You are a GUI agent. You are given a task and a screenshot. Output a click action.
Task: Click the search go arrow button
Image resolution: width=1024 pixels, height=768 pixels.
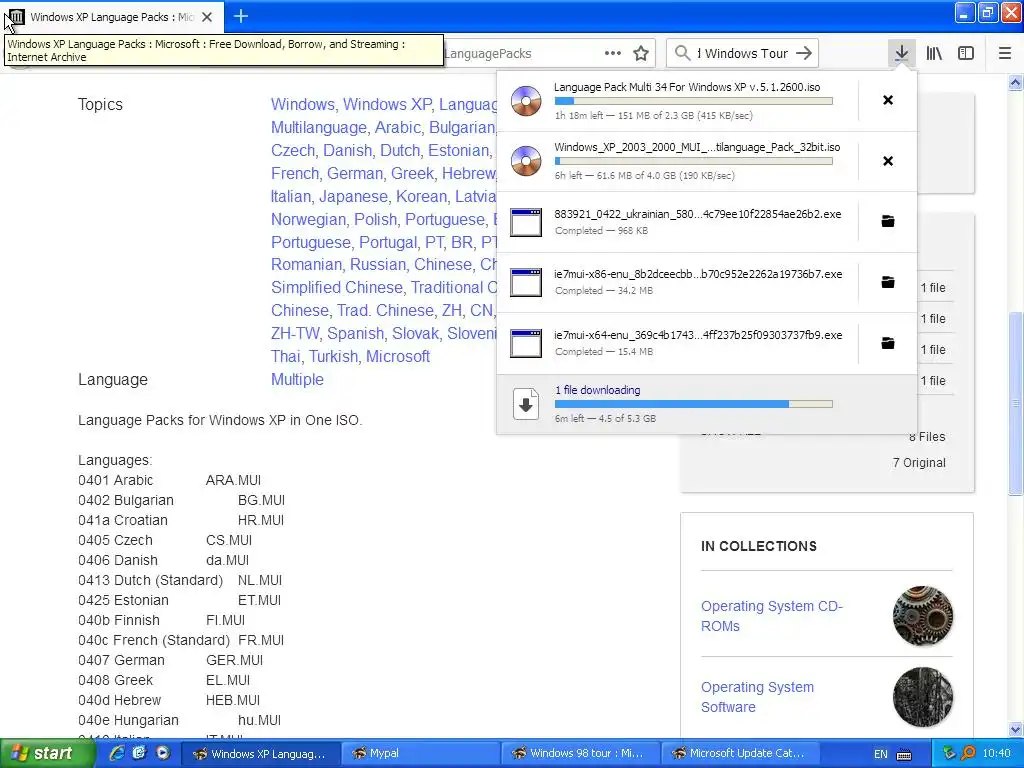pyautogui.click(x=804, y=53)
